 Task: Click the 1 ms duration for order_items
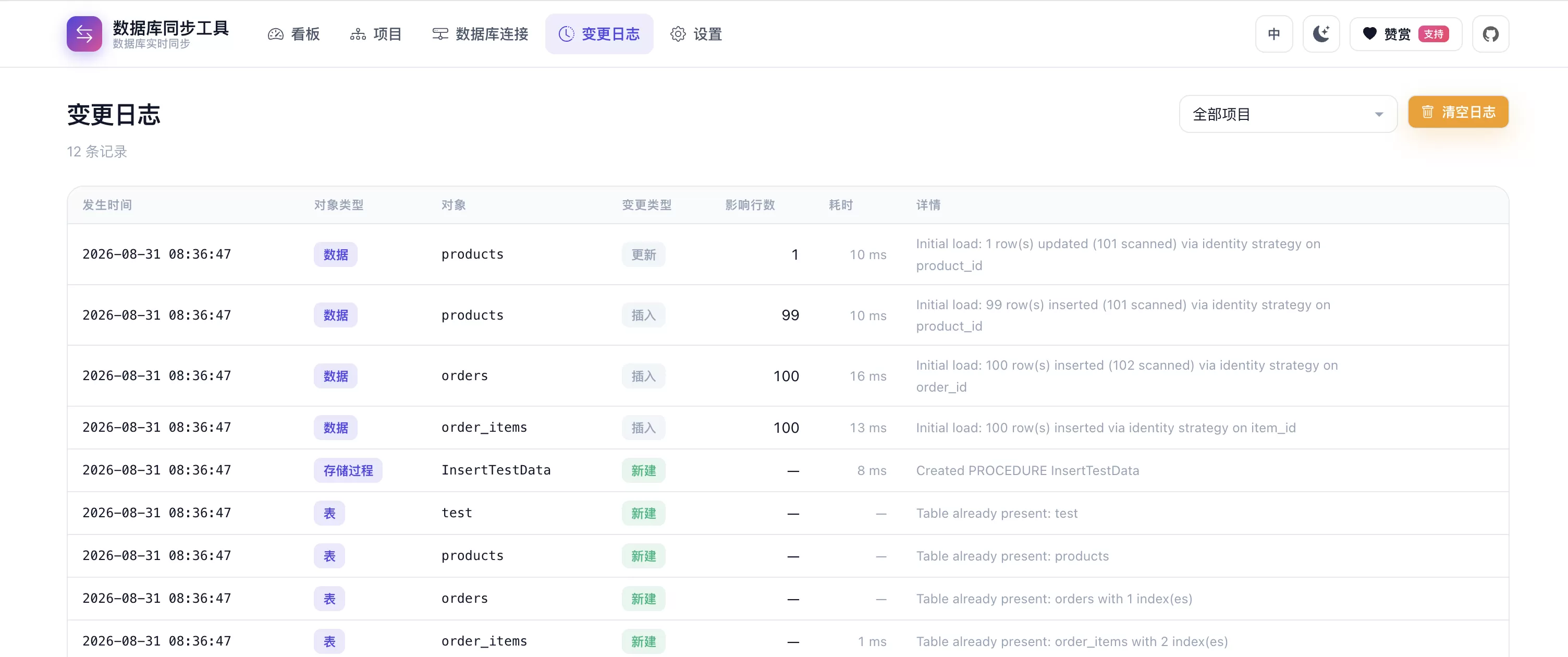pyautogui.click(x=872, y=641)
